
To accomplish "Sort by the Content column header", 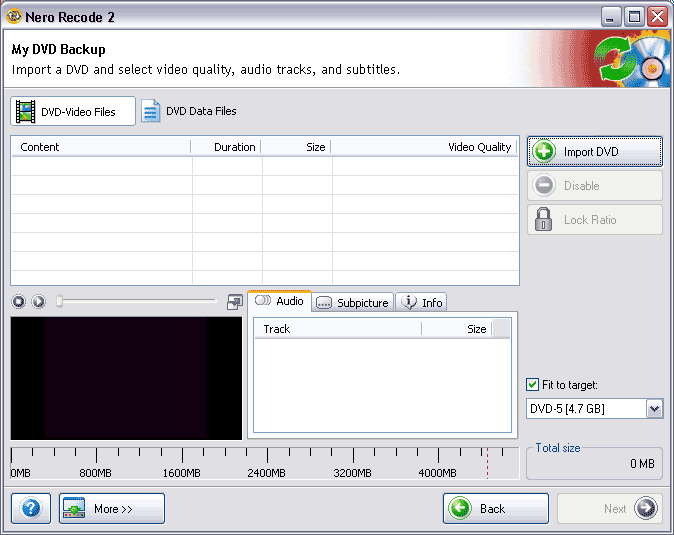I will click(101, 147).
